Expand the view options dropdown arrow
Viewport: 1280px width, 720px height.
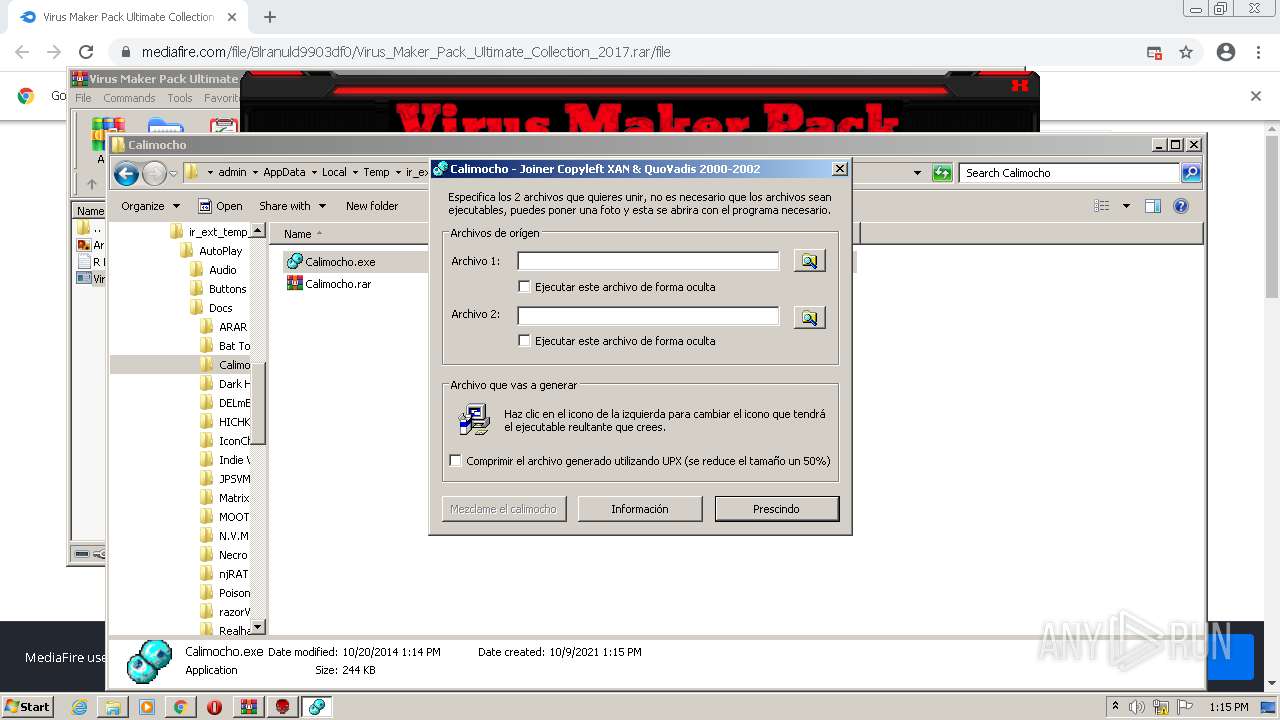(x=1126, y=206)
